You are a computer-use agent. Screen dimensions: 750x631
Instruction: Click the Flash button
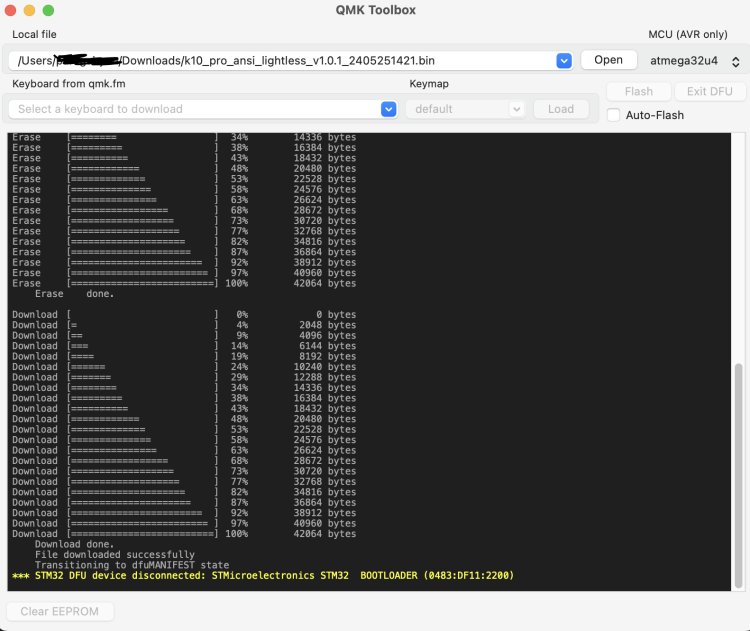coord(638,91)
